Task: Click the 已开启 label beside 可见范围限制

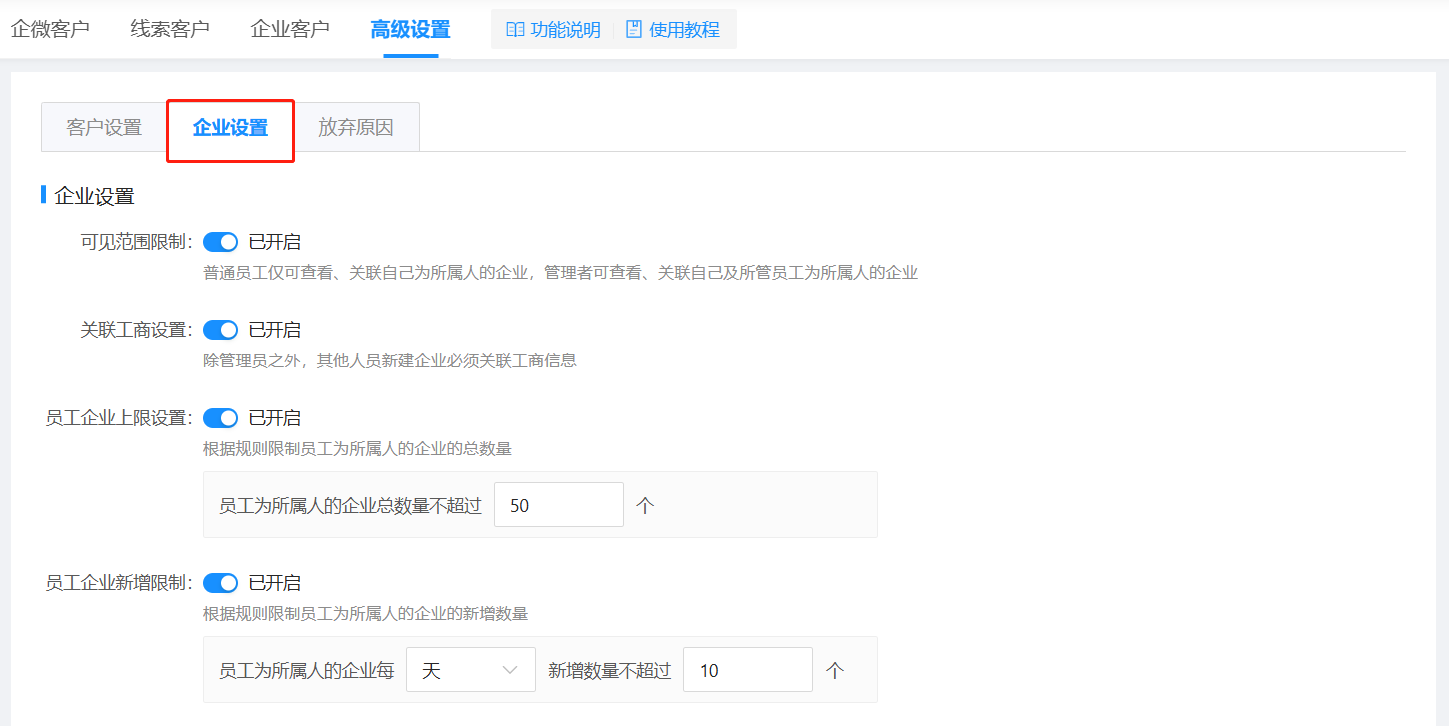Action: (274, 242)
